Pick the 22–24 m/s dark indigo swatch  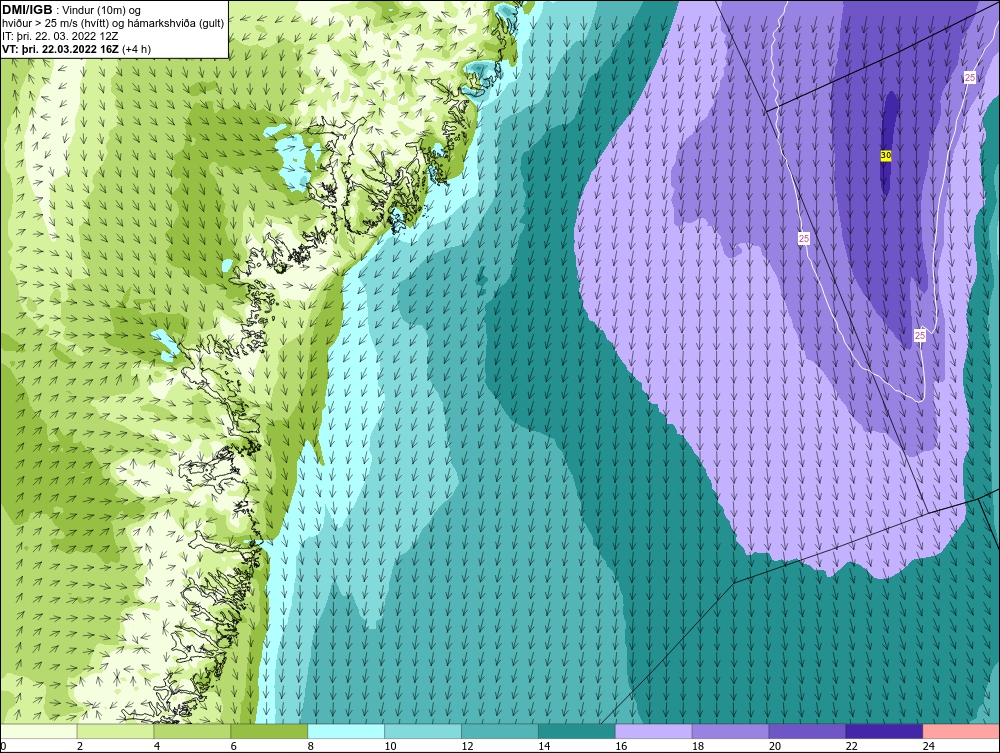pyautogui.click(x=884, y=731)
